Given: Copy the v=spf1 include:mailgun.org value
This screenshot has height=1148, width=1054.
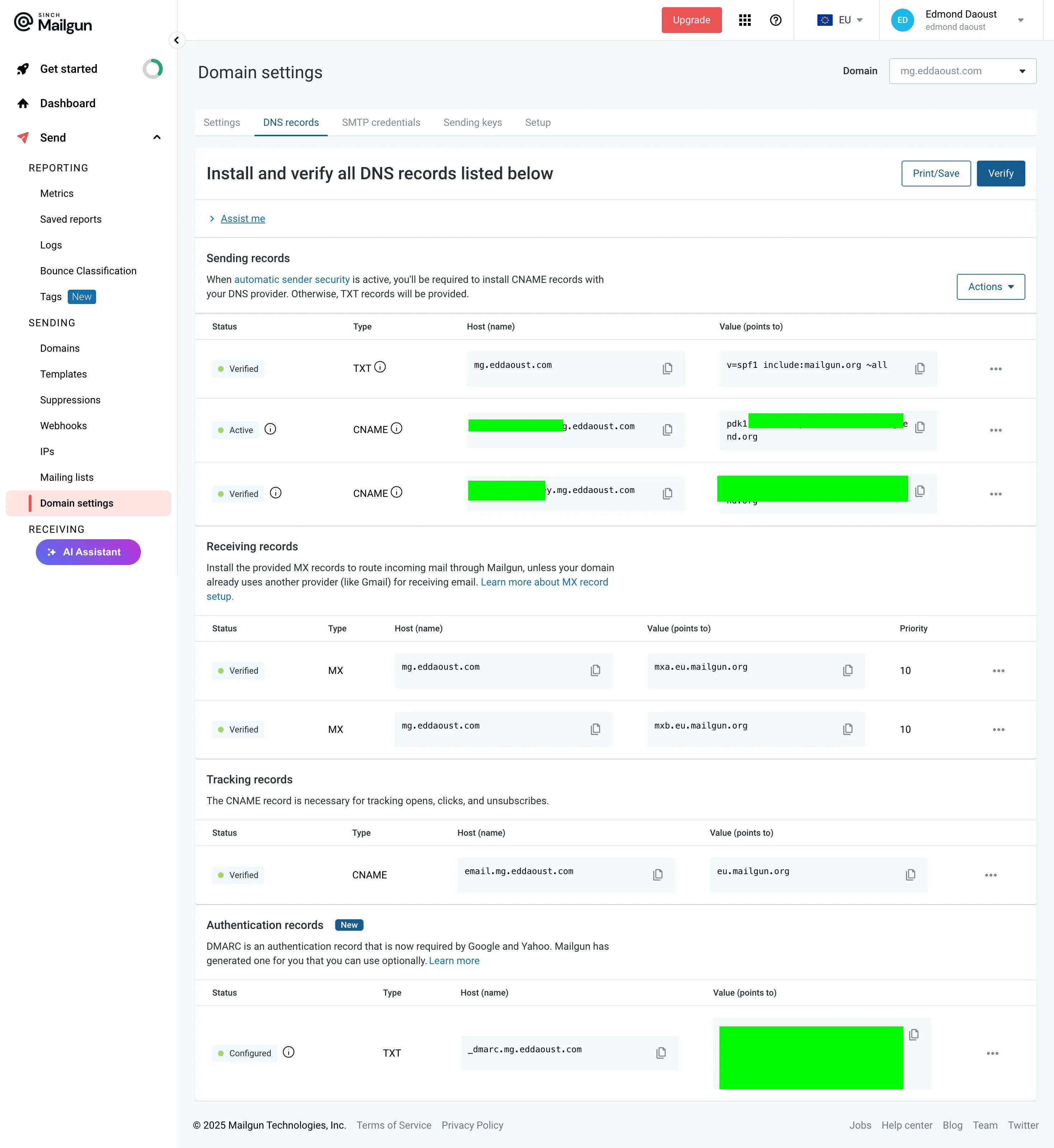Looking at the screenshot, I should tap(920, 369).
